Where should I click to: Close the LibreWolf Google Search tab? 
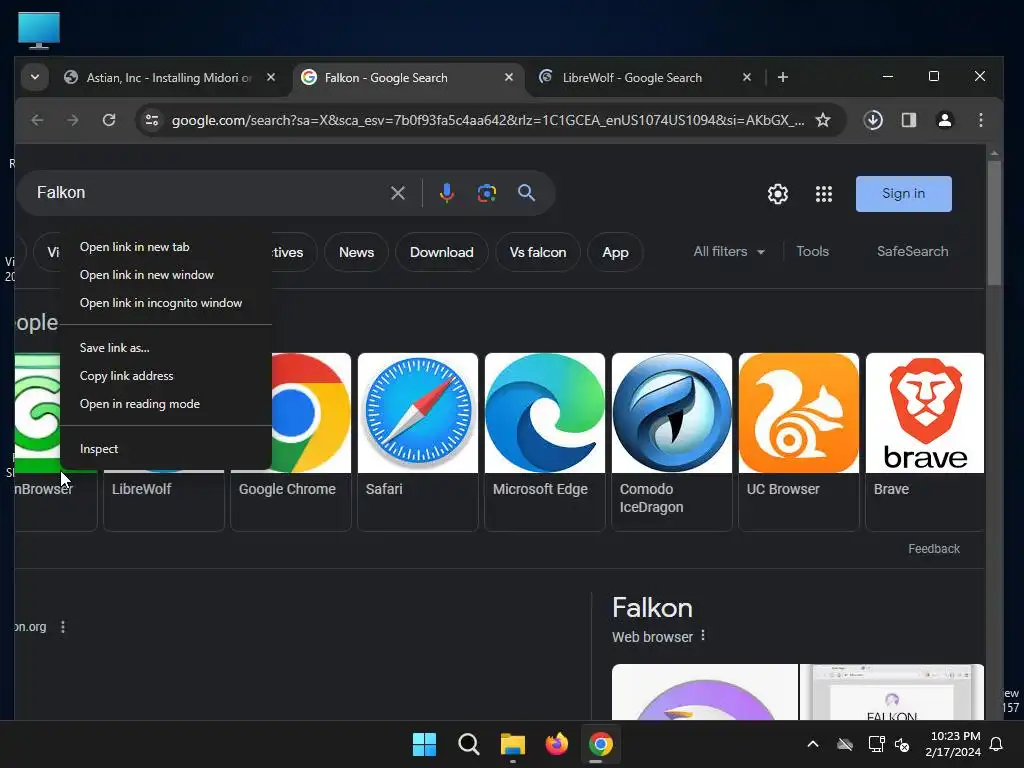click(746, 77)
